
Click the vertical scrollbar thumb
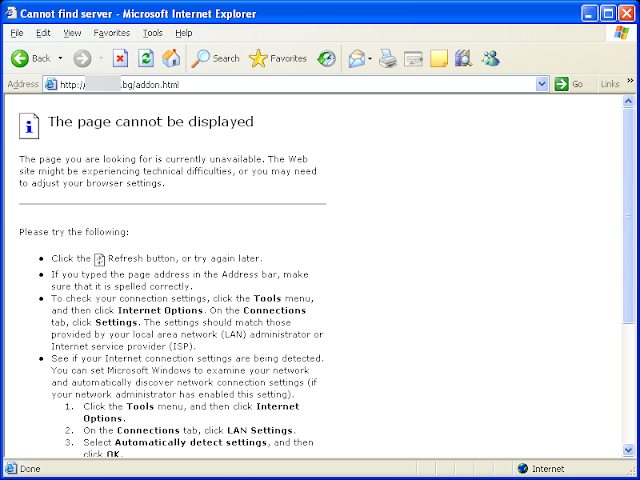(x=629, y=216)
